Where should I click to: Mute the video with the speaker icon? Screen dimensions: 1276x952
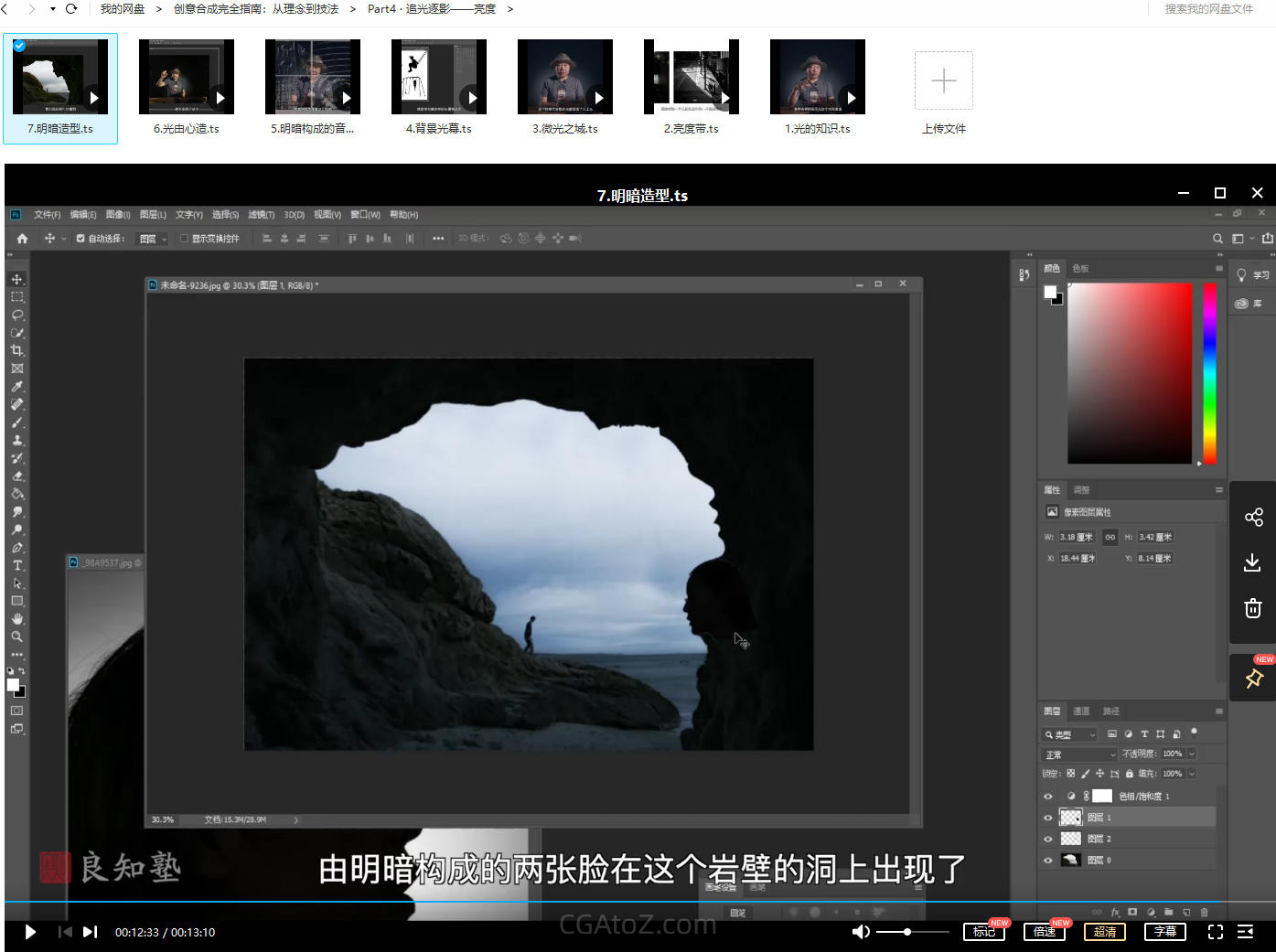860,932
